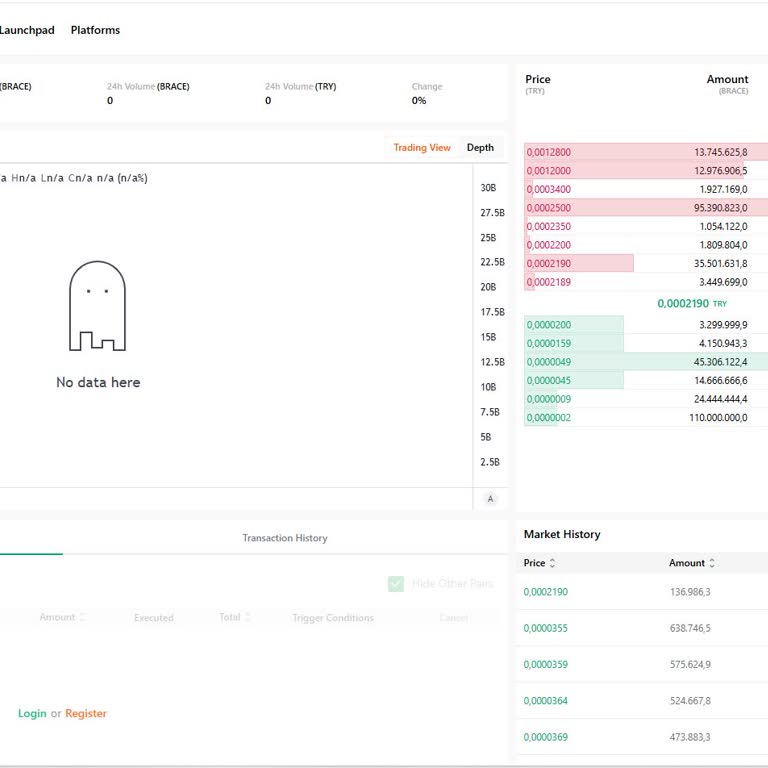The height and width of the screenshot is (768, 768).
Task: Sort Market History by Amount
Action: (694, 563)
